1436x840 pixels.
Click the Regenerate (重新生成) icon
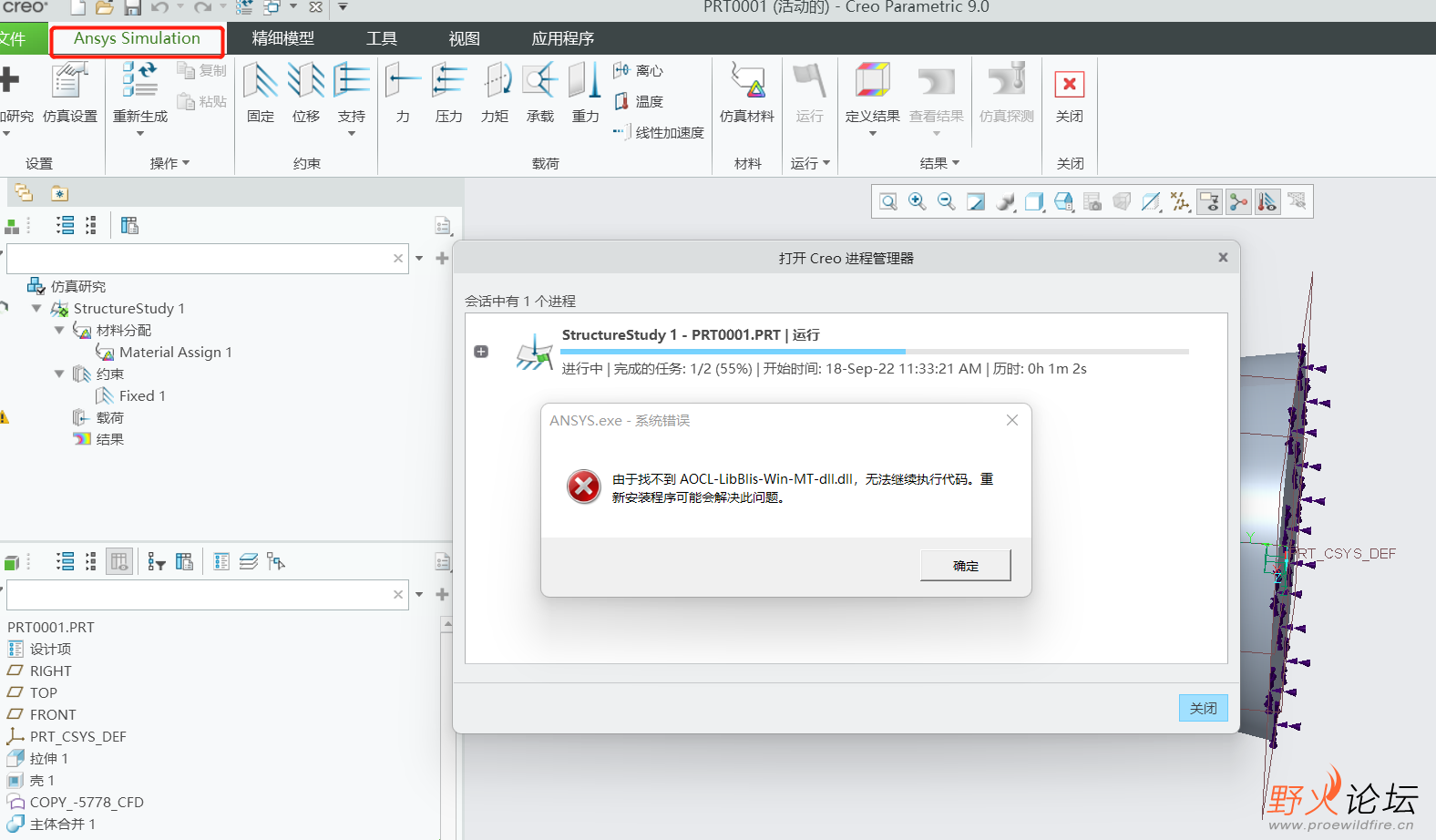[x=140, y=80]
